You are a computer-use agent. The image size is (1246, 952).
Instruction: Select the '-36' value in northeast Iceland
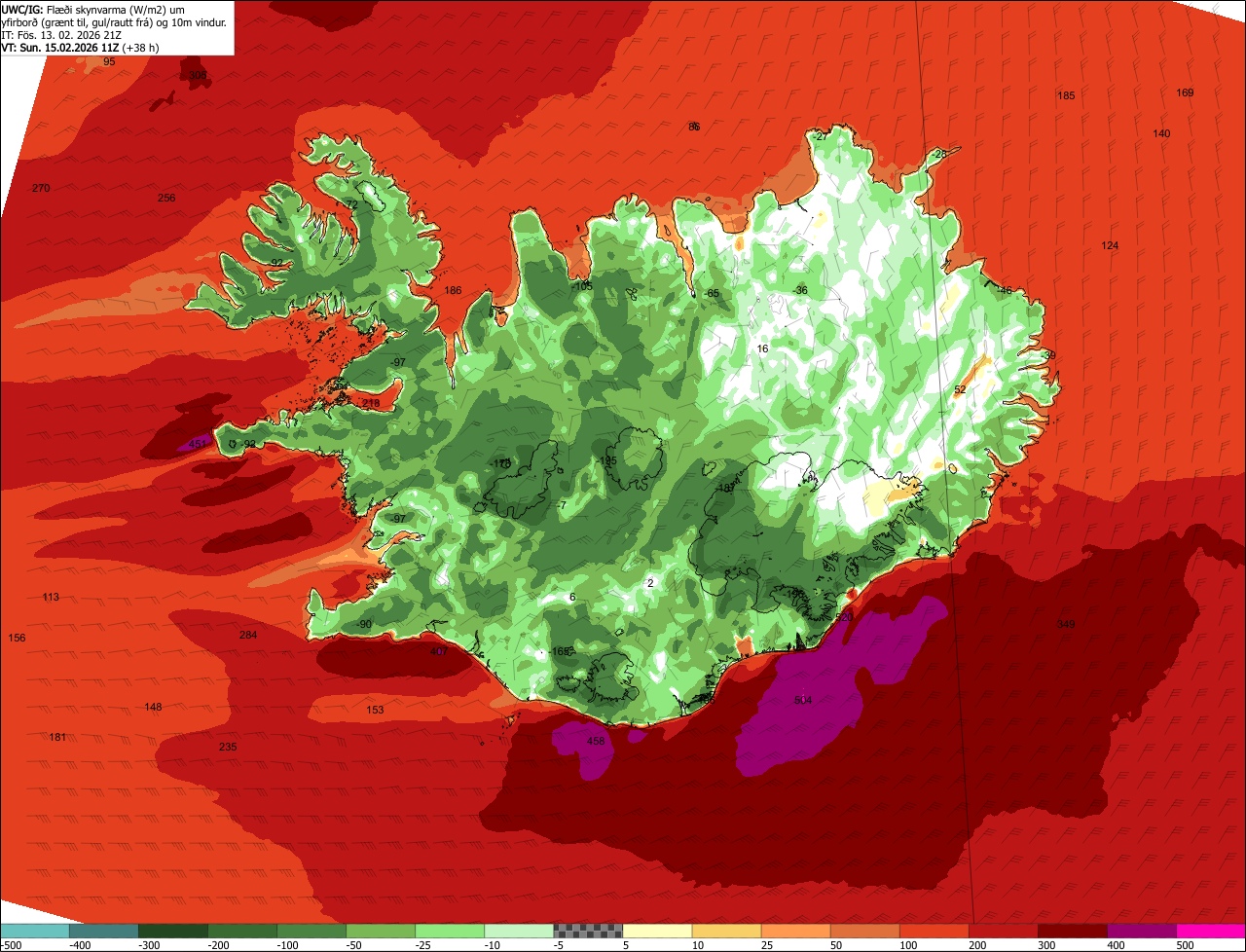pyautogui.click(x=800, y=290)
